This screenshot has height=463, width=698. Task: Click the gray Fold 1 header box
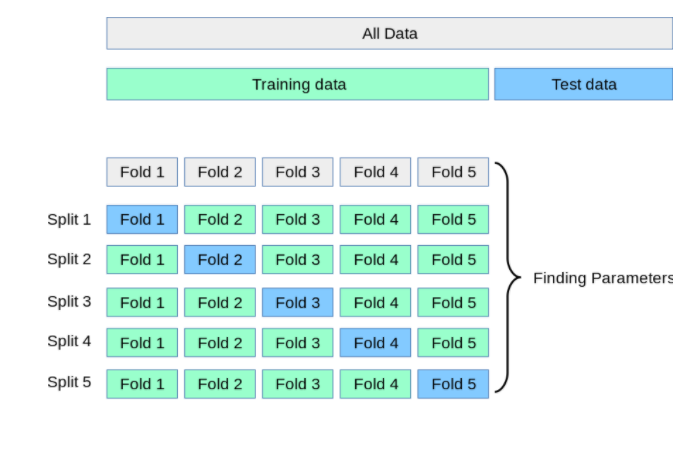click(142, 172)
